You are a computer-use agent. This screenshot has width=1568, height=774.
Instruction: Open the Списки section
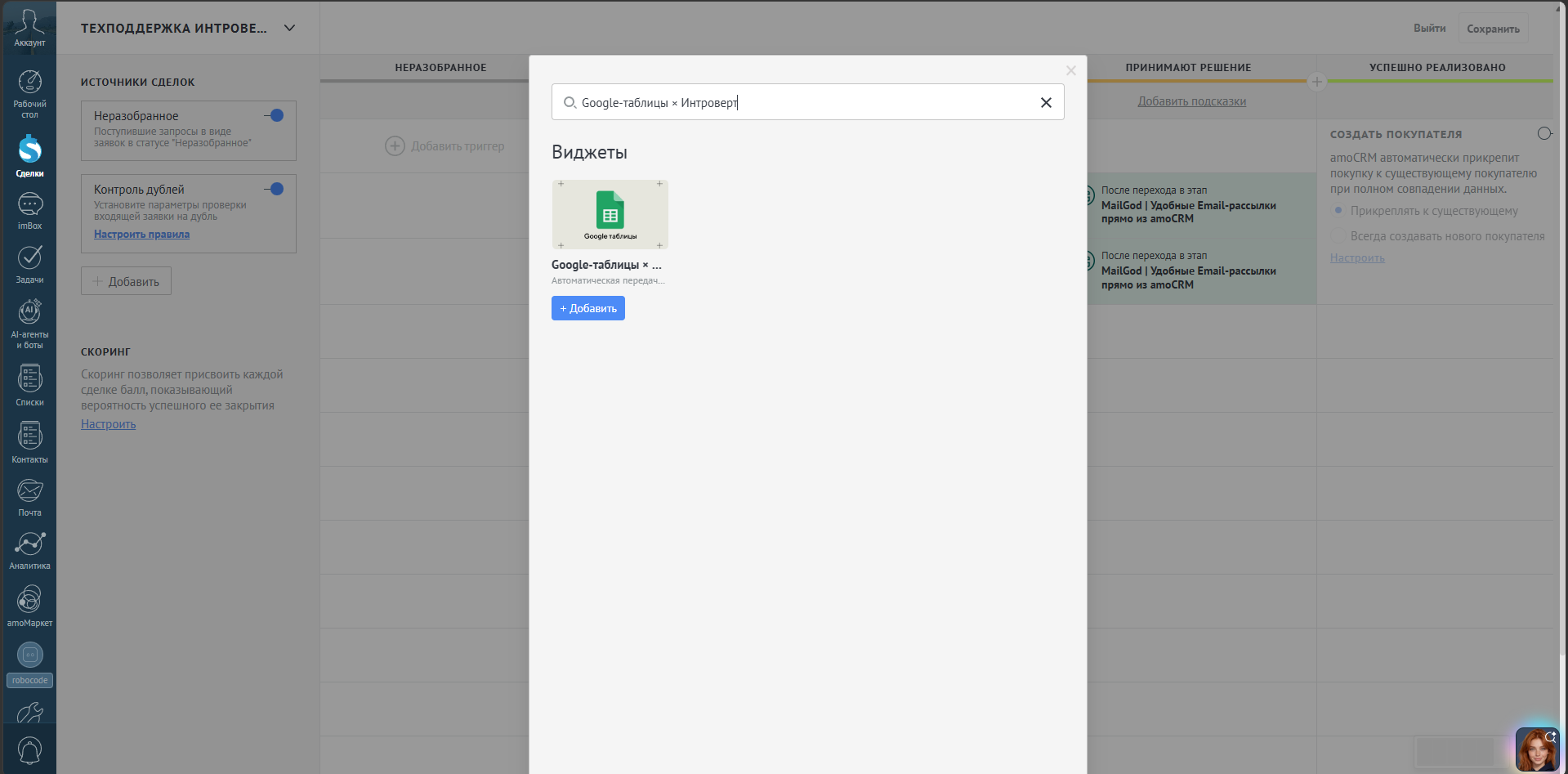pos(29,384)
